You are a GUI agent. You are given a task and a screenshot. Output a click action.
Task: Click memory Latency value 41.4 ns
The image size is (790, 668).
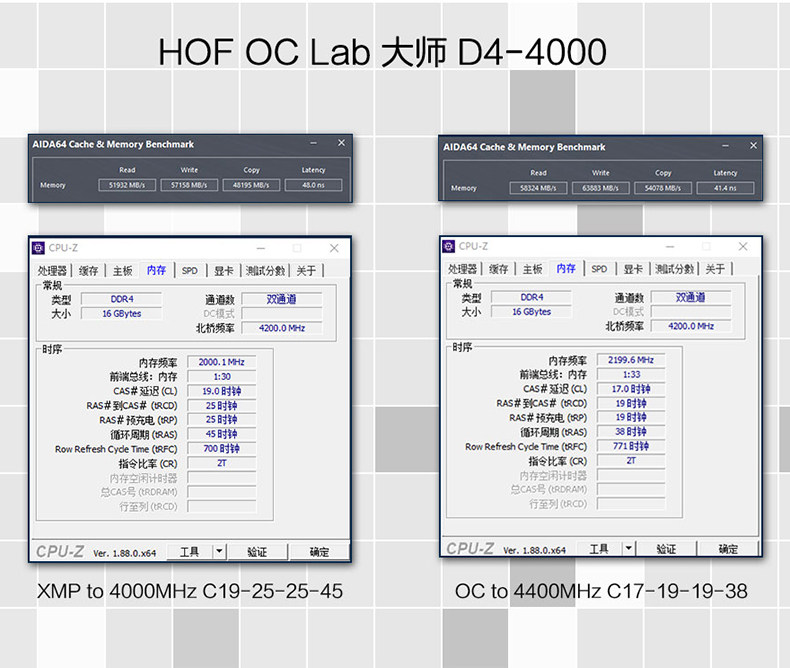tap(725, 188)
